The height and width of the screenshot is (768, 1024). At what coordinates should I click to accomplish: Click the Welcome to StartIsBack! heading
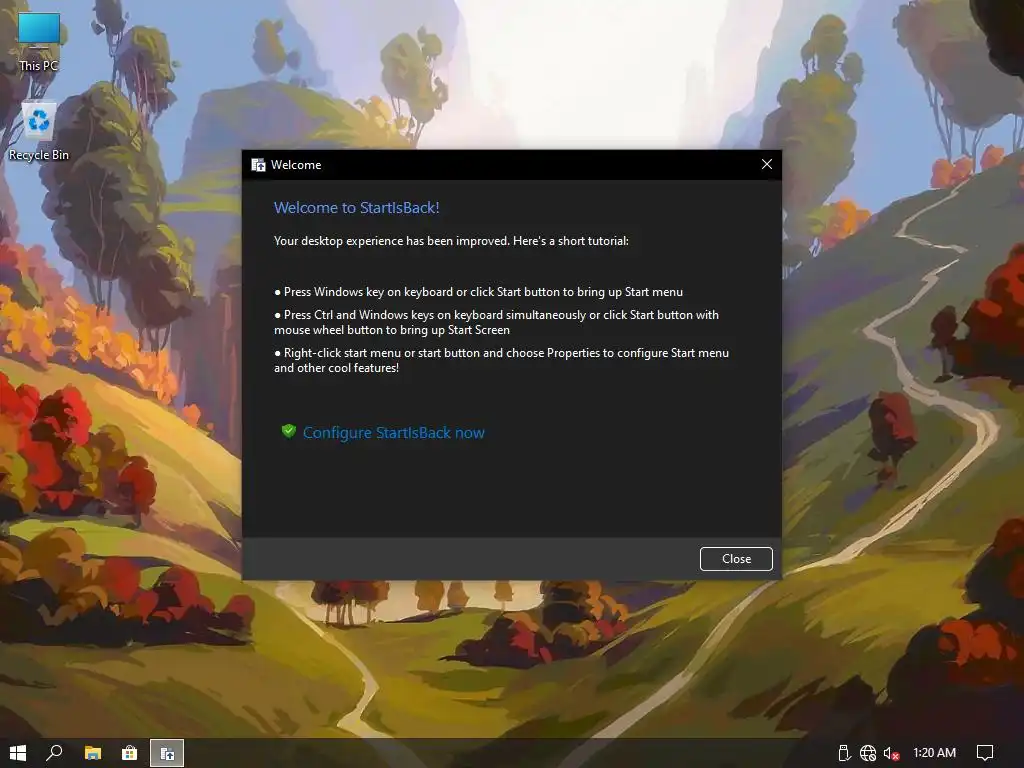click(x=357, y=208)
